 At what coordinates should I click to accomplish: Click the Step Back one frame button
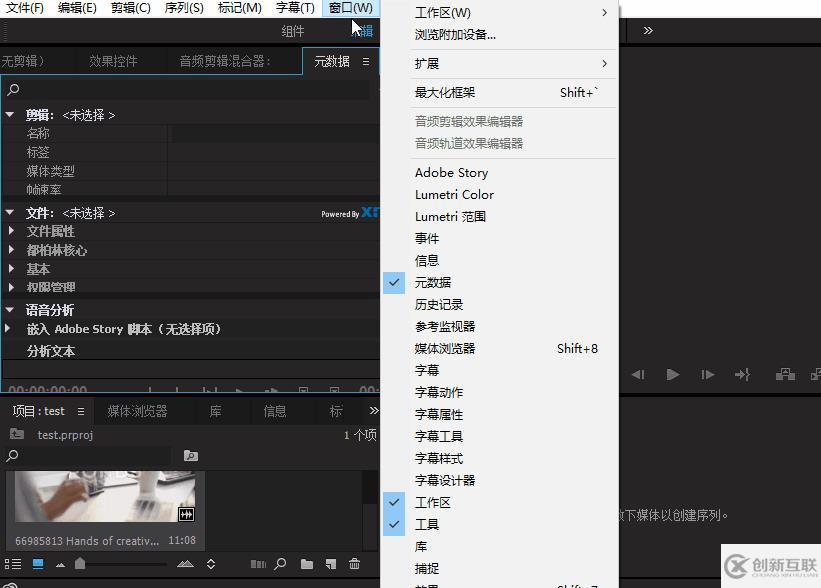click(638, 374)
